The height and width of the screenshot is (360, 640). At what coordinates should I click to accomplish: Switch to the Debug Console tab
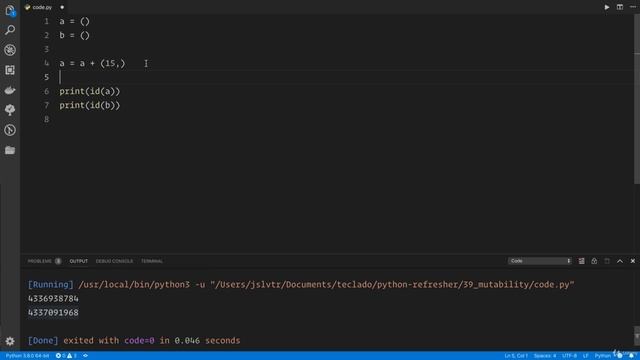pyautogui.click(x=114, y=261)
